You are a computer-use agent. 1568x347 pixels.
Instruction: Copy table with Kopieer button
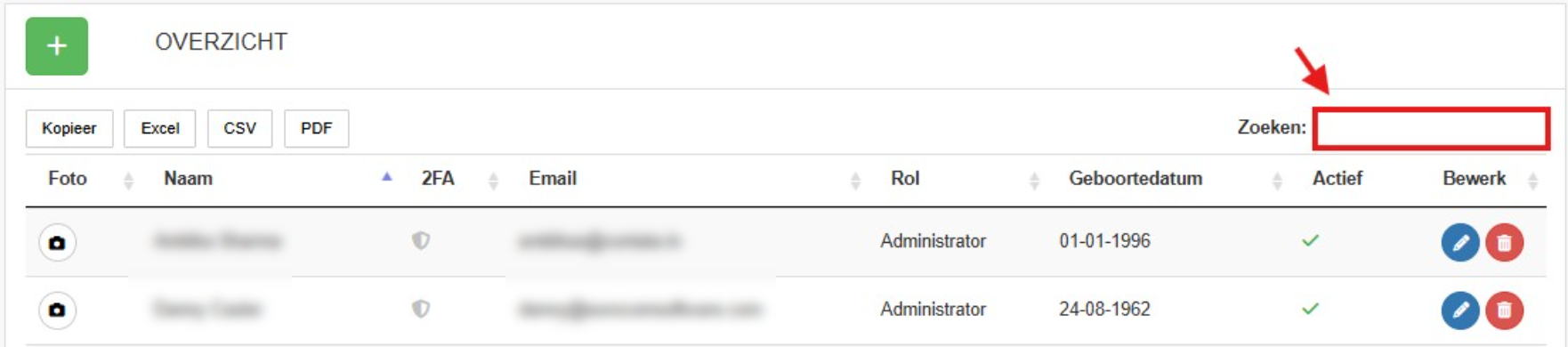69,128
